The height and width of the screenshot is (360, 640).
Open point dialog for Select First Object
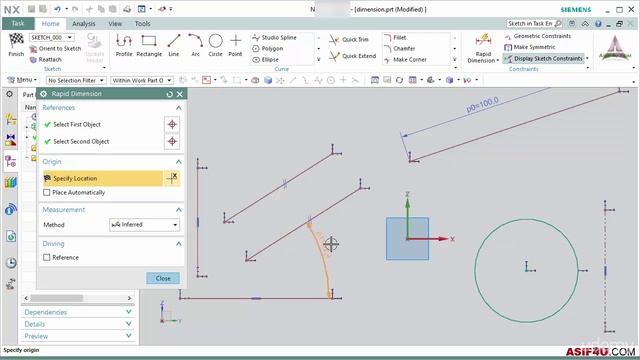[x=172, y=124]
